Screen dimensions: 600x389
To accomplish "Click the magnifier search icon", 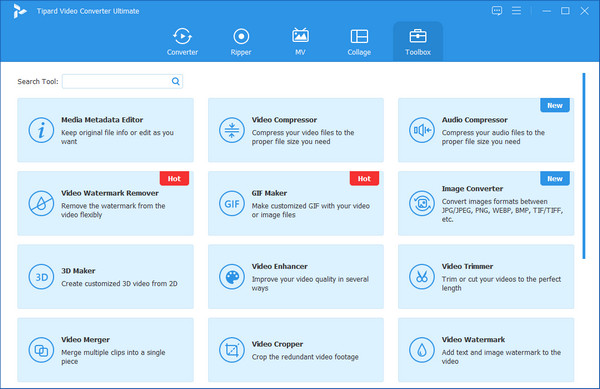I will point(176,81).
